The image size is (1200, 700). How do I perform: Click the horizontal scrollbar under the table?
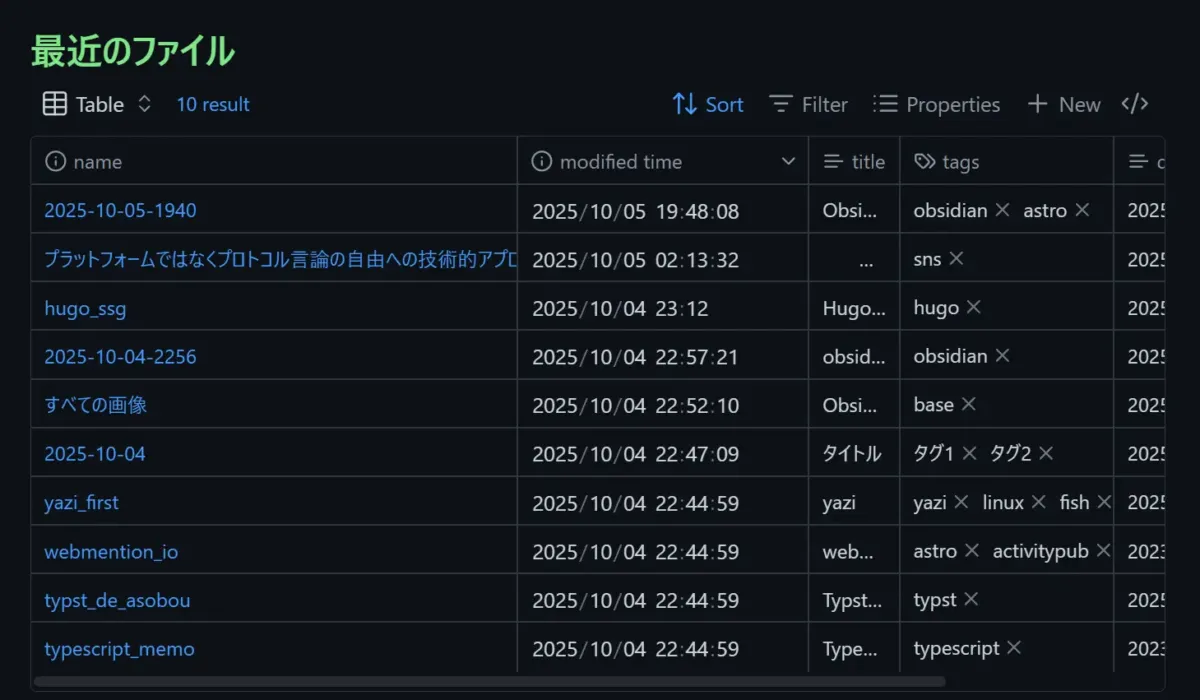tap(489, 682)
